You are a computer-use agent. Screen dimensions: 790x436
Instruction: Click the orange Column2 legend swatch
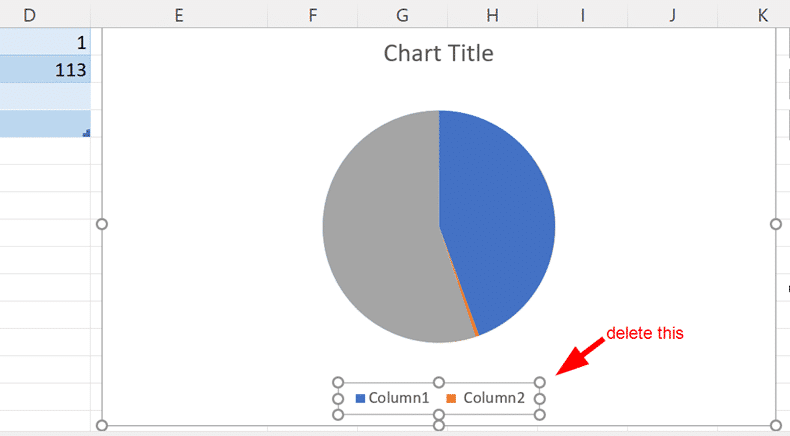click(x=451, y=398)
